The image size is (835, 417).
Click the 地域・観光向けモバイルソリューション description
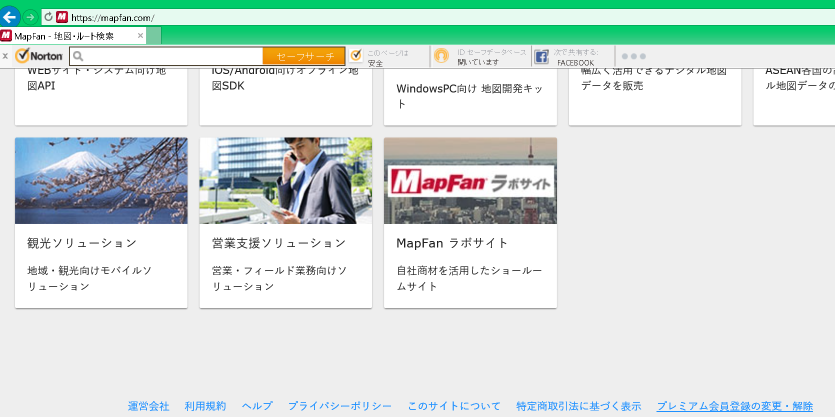tap(89, 279)
